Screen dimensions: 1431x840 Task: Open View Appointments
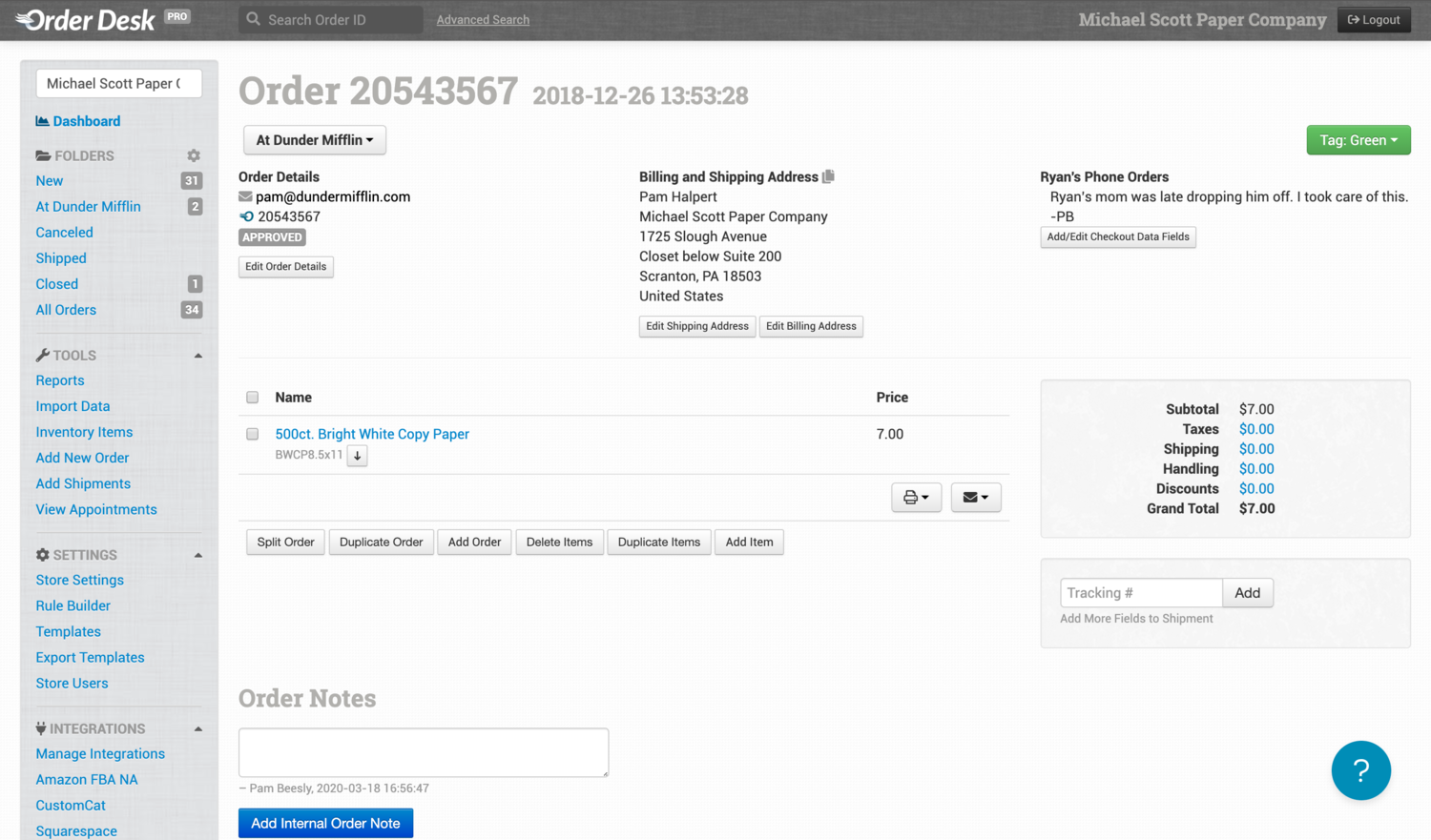(x=96, y=509)
